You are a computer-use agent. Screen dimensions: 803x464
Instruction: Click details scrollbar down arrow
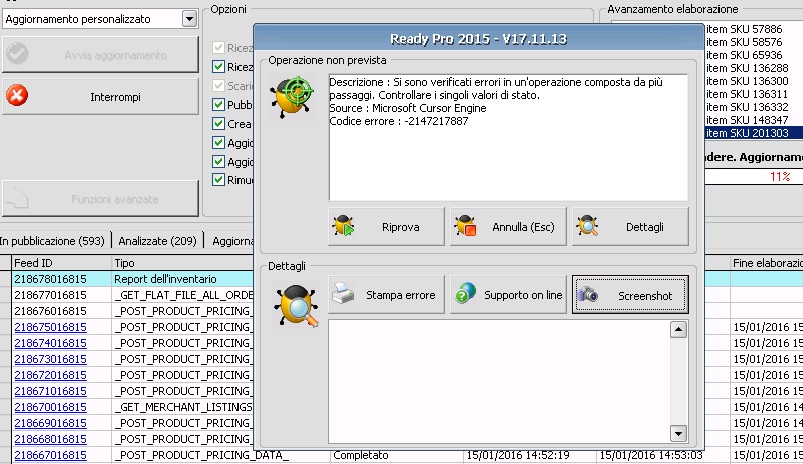point(678,434)
